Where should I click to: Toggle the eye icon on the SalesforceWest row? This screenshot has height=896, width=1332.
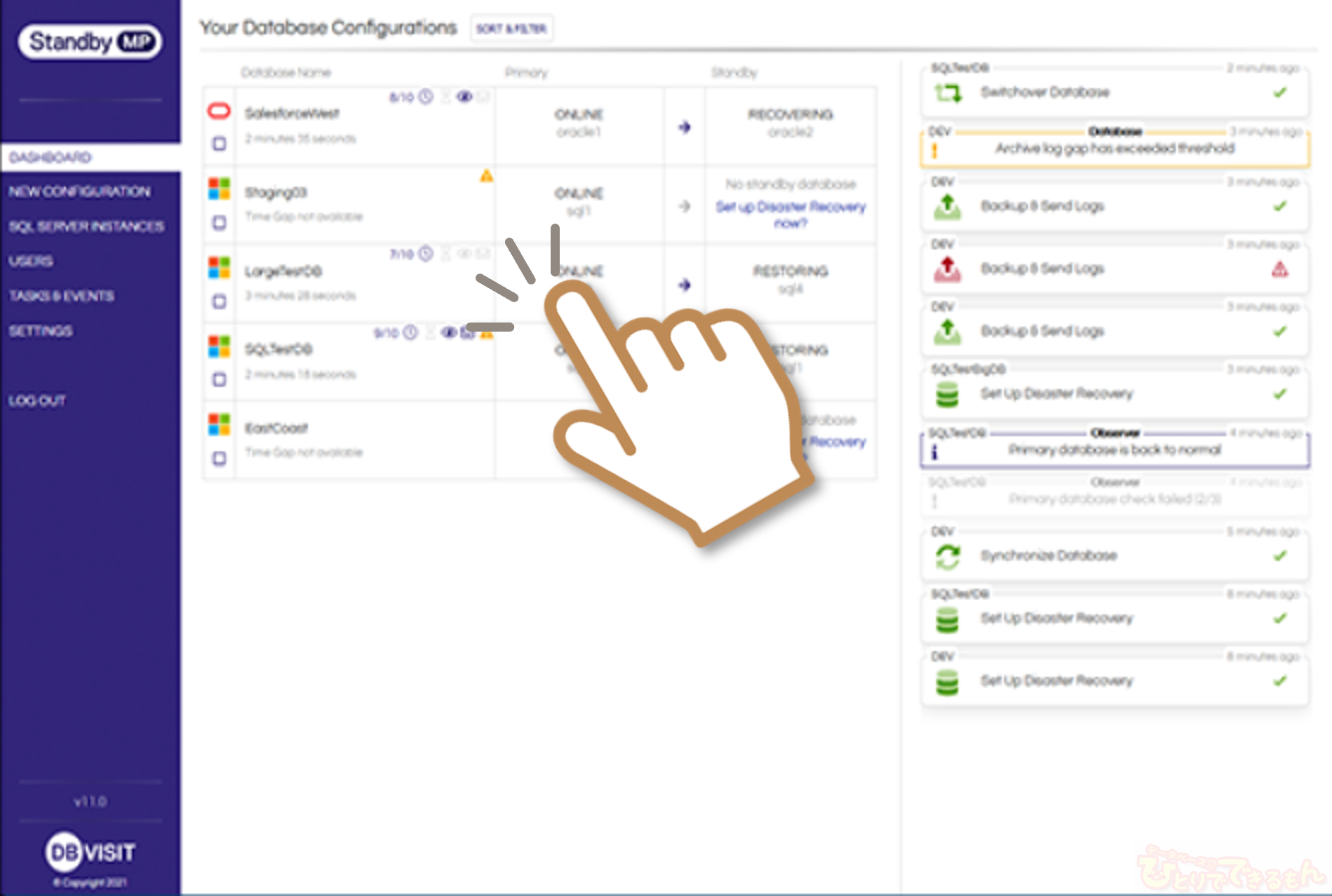coord(464,97)
